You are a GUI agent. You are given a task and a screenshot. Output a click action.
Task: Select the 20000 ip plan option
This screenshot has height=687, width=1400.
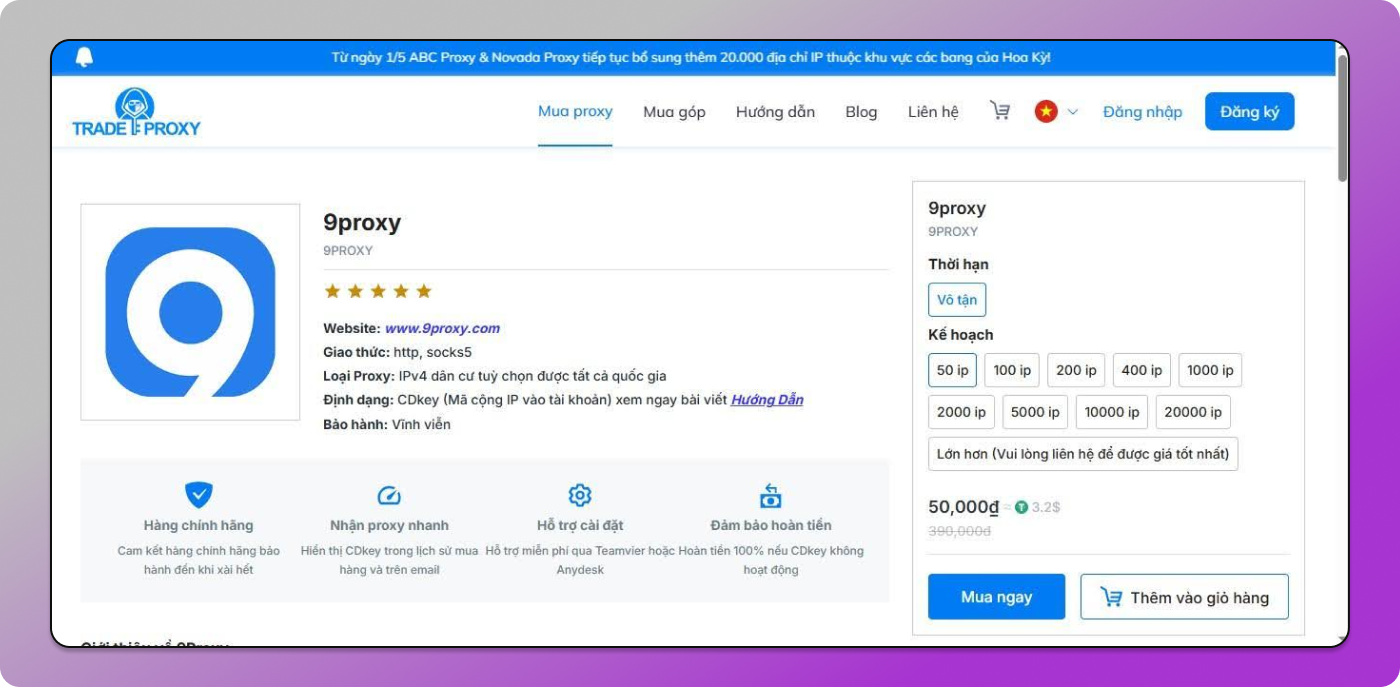tap(1192, 412)
